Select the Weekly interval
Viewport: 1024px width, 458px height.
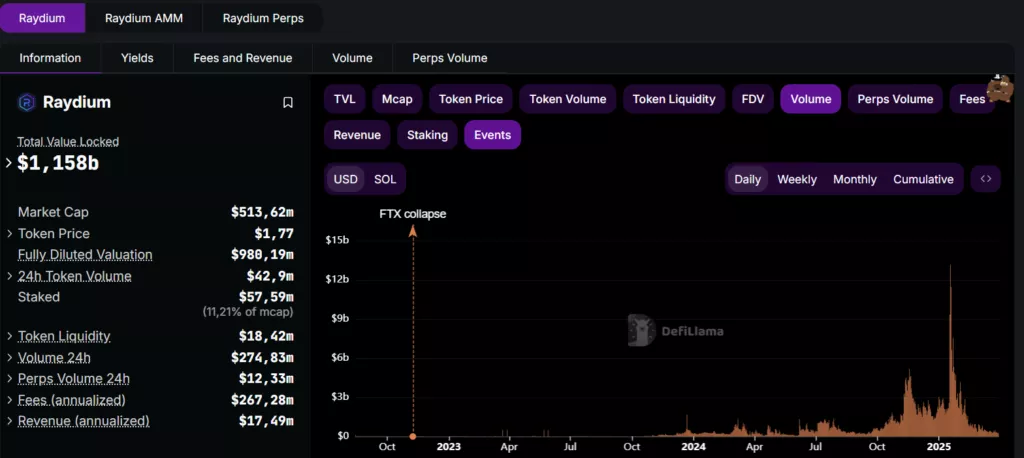click(797, 179)
